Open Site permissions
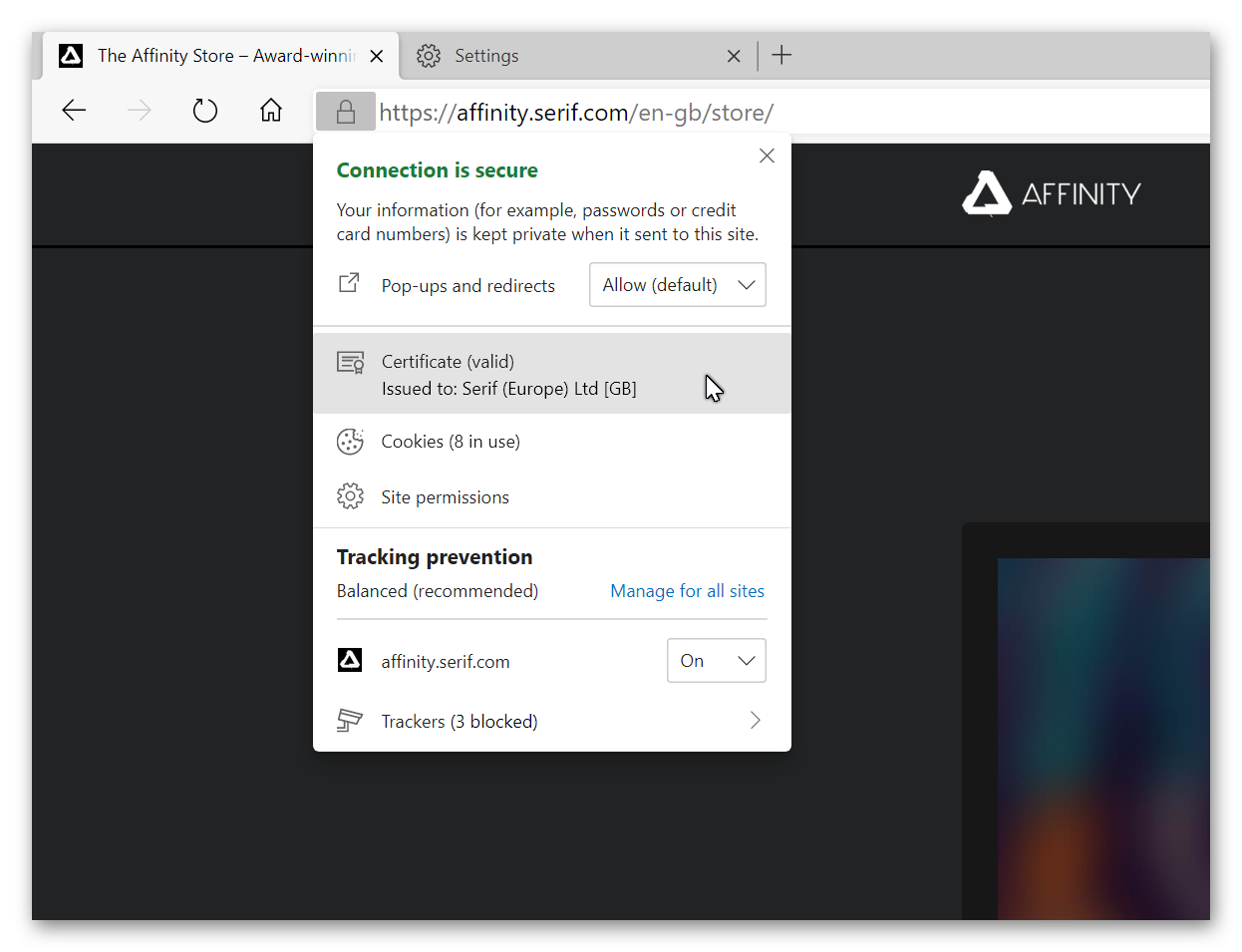The image size is (1242, 952). [552, 496]
